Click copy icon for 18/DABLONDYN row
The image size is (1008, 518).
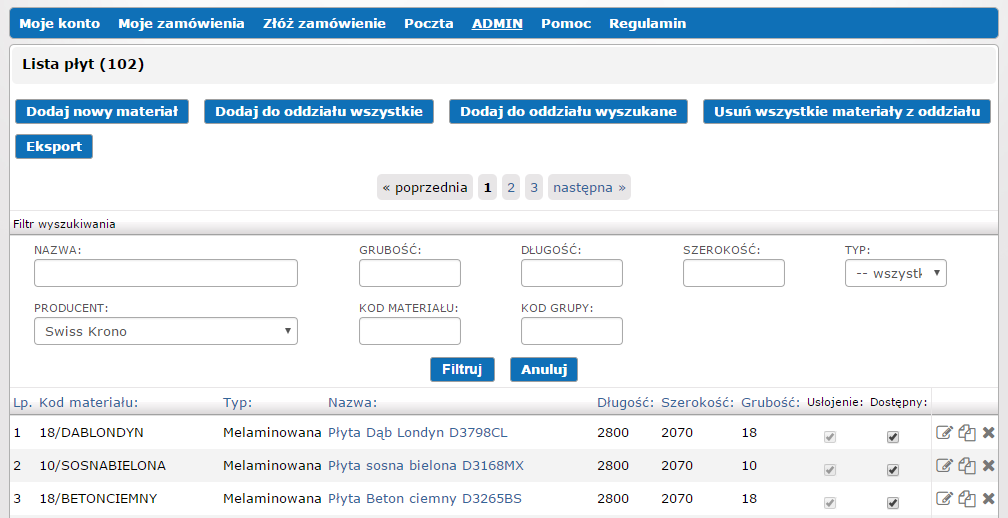966,433
